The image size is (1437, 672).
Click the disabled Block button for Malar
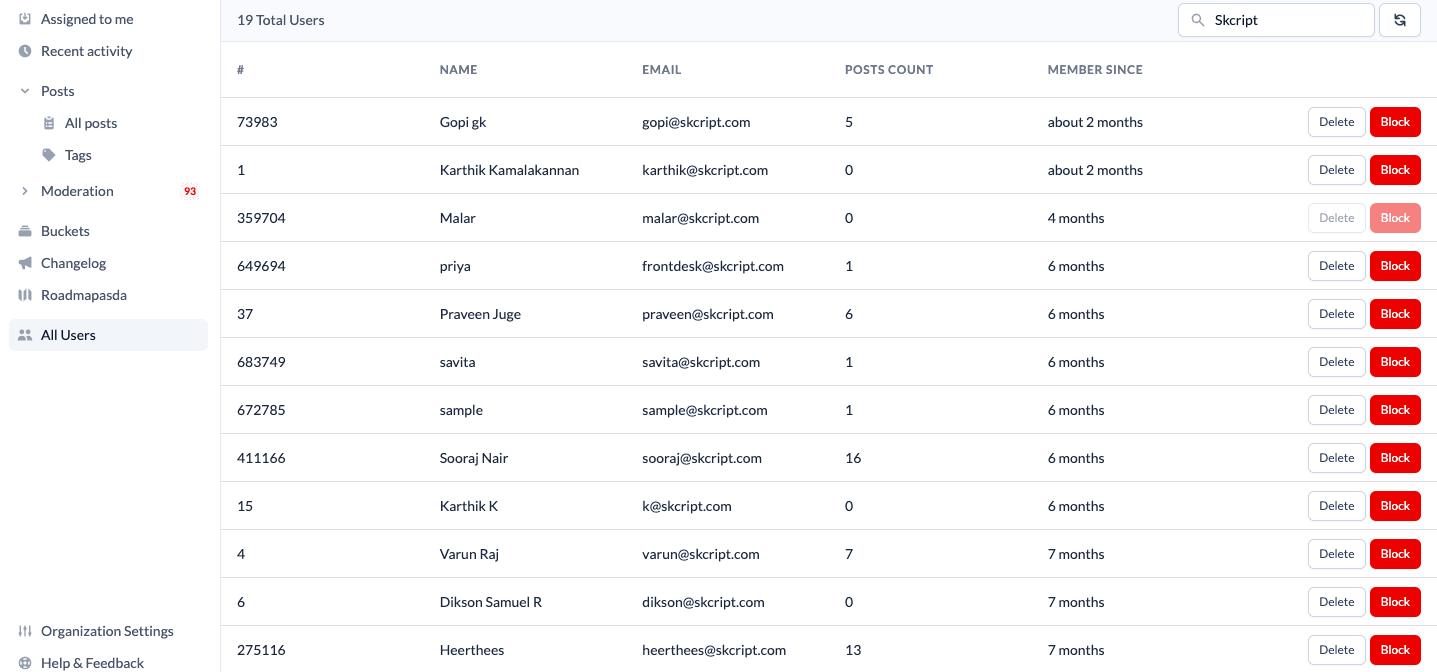tap(1395, 218)
